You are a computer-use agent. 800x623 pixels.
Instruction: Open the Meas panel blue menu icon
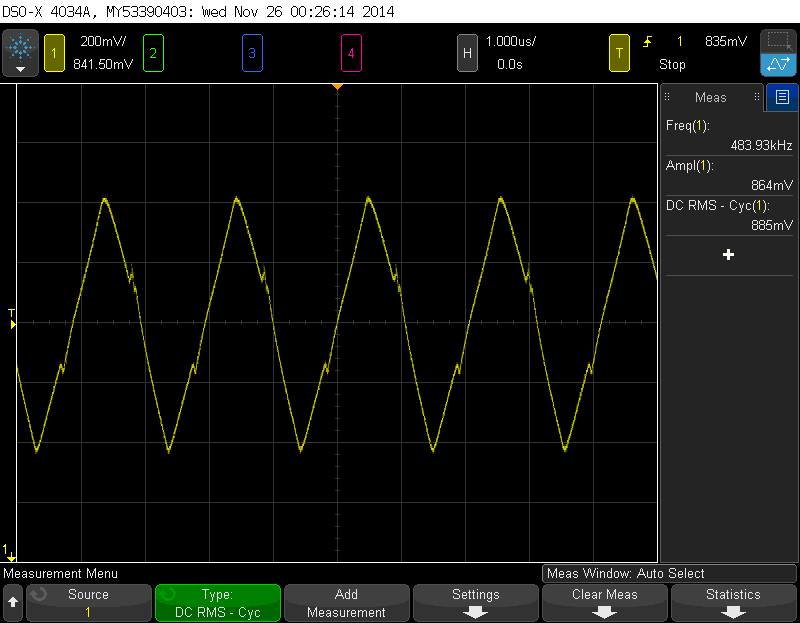pos(781,97)
